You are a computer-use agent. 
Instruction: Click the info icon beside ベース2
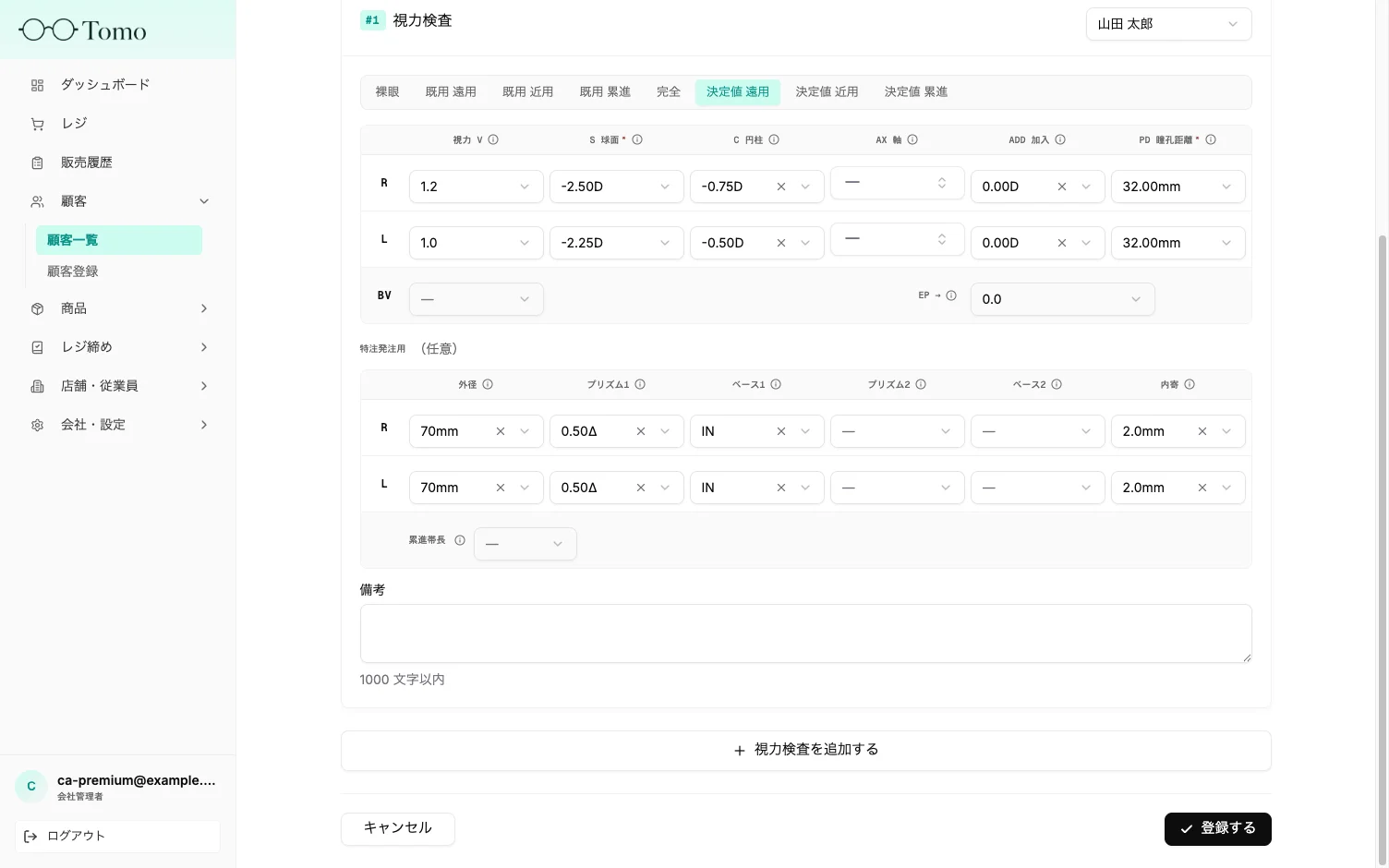point(1057,384)
